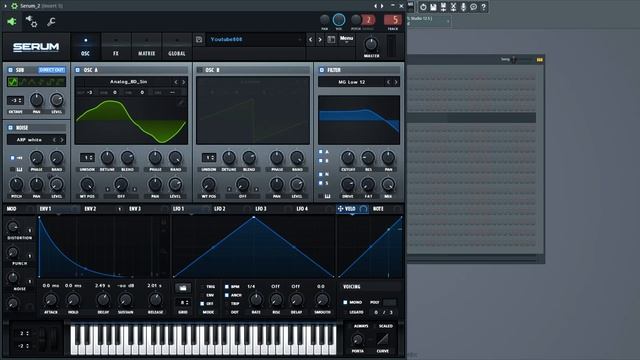Select the LFO 2 tab
This screenshot has height=360, width=640.
click(220, 209)
